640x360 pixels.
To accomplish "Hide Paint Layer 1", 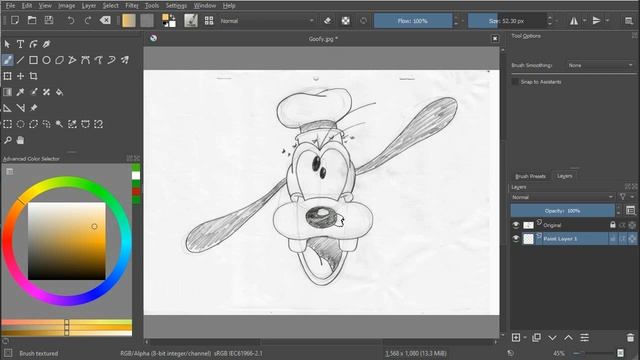I will pyautogui.click(x=516, y=239).
